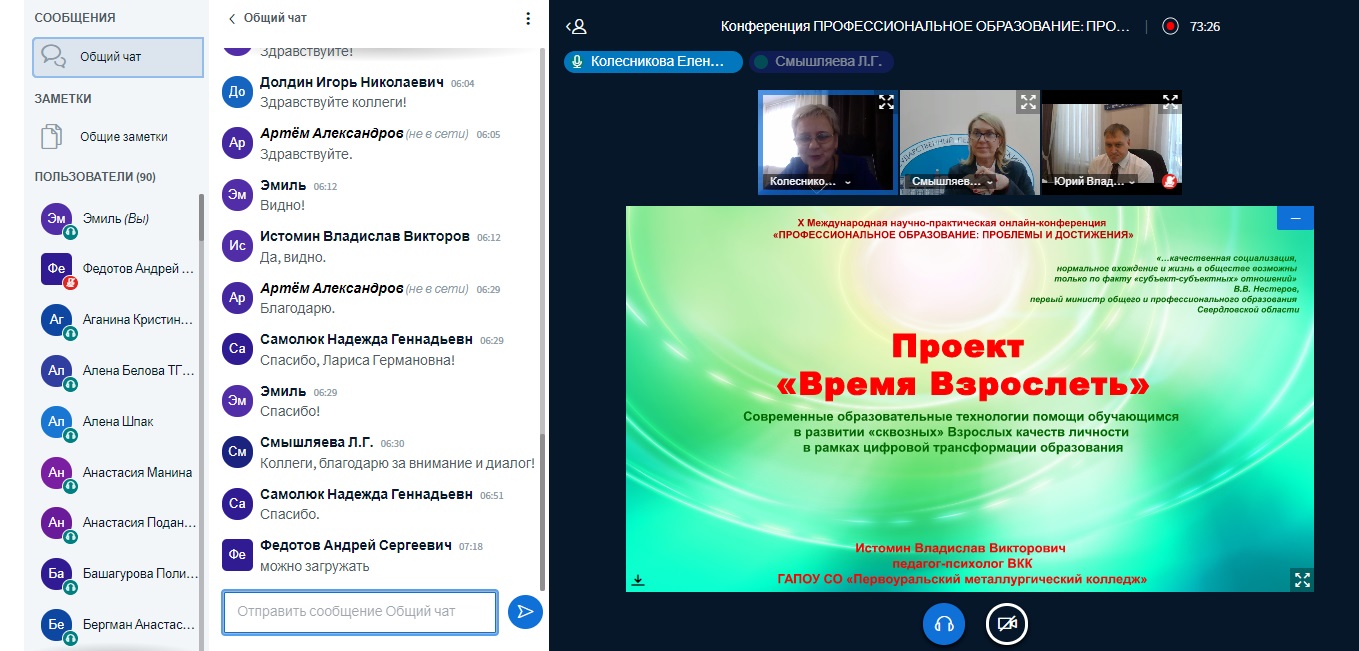Make Юрий Влад webcam fullscreen

pyautogui.click(x=1170, y=102)
